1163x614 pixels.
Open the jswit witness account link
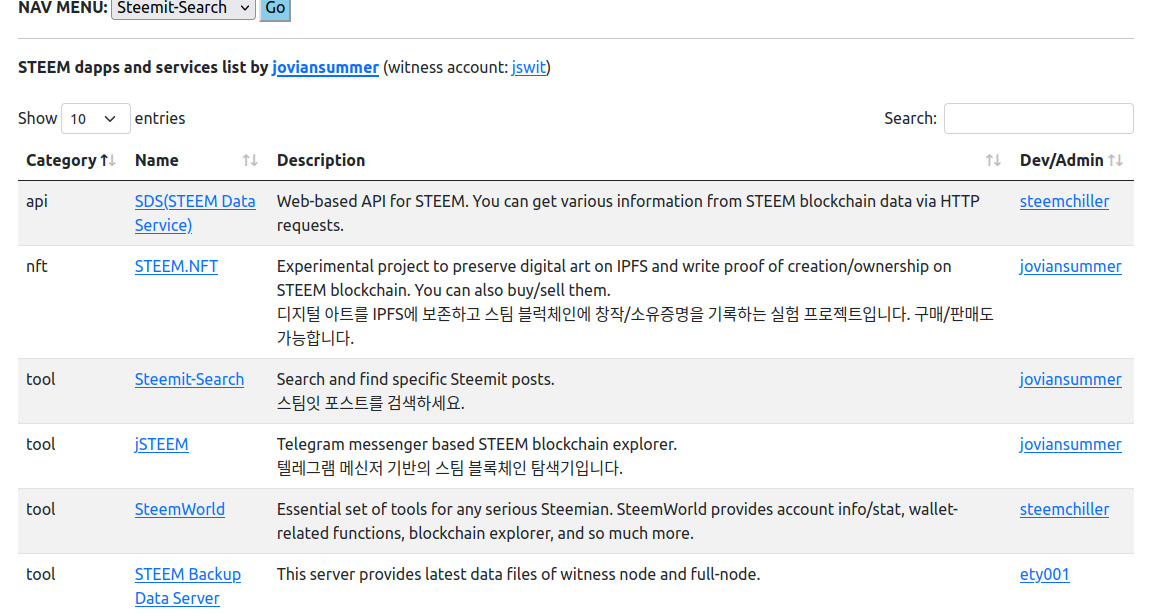click(529, 67)
